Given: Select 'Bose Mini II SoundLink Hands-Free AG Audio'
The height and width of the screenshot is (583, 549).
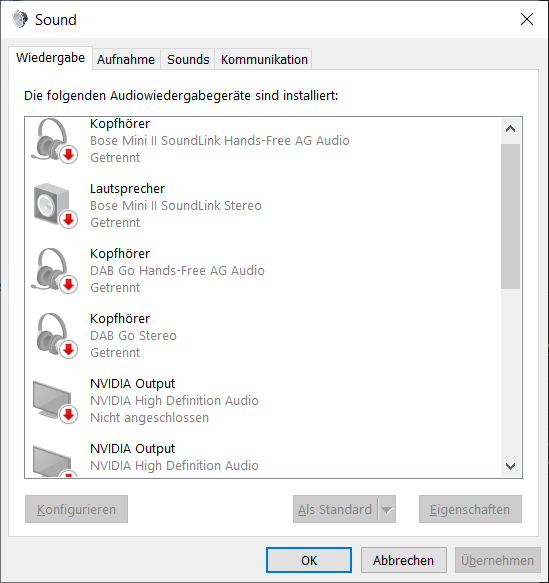Looking at the screenshot, I should pyautogui.click(x=220, y=141).
